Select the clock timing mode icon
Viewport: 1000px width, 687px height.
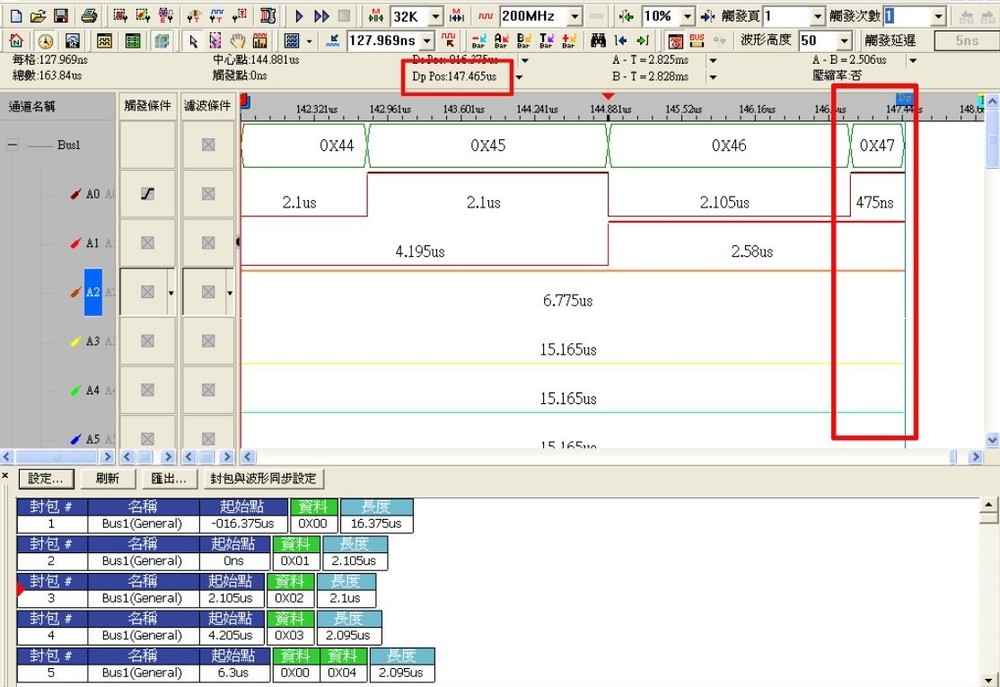point(45,41)
